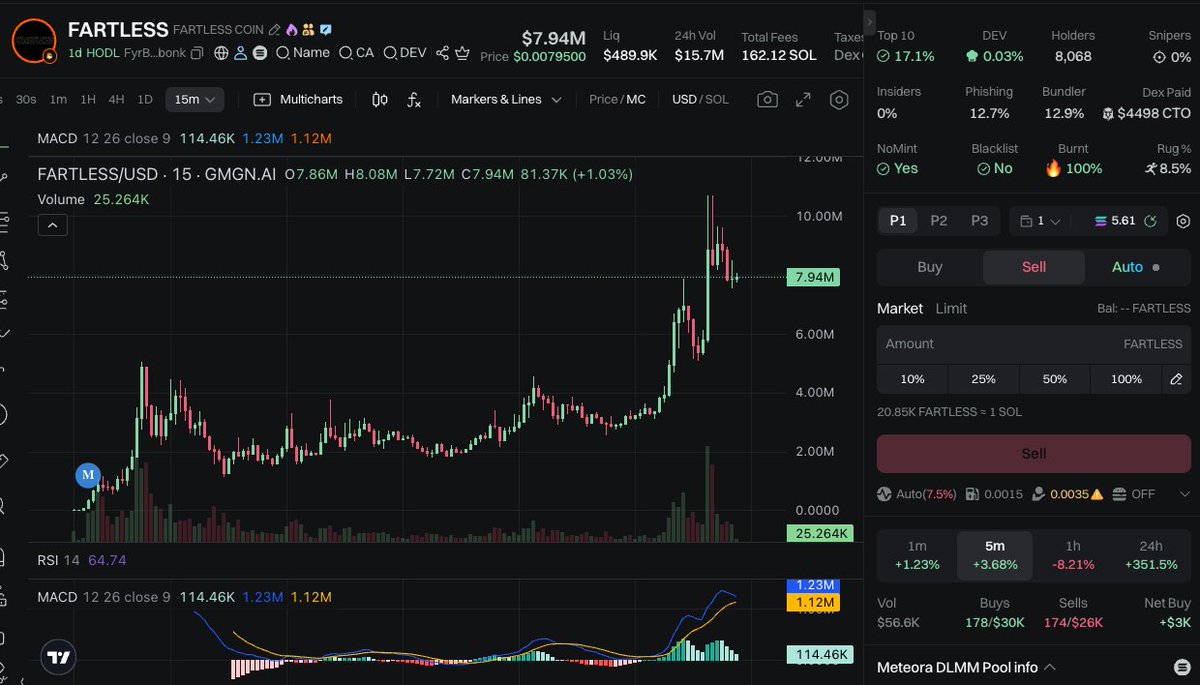Search by Name
The height and width of the screenshot is (685, 1200).
(x=303, y=53)
